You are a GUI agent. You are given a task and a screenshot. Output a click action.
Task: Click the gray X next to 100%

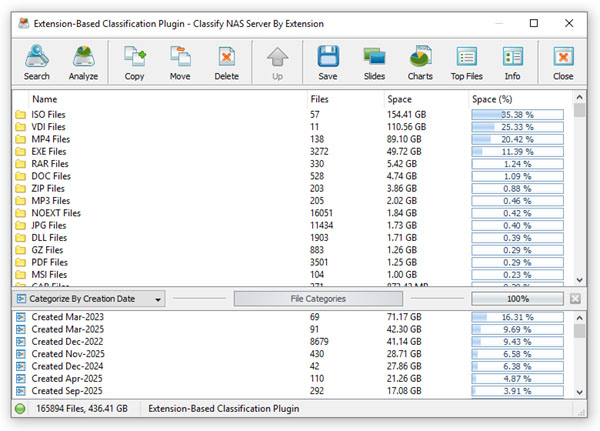tap(575, 299)
